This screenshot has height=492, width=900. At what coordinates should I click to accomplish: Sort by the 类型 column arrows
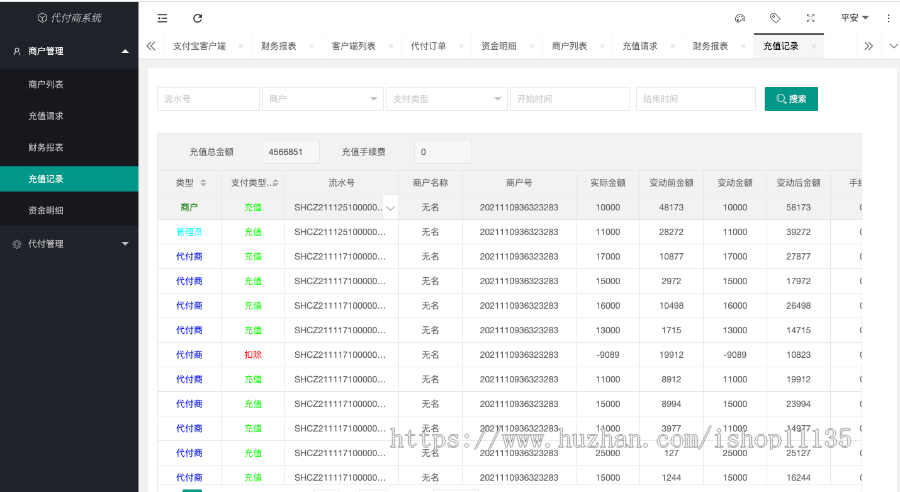tap(203, 183)
